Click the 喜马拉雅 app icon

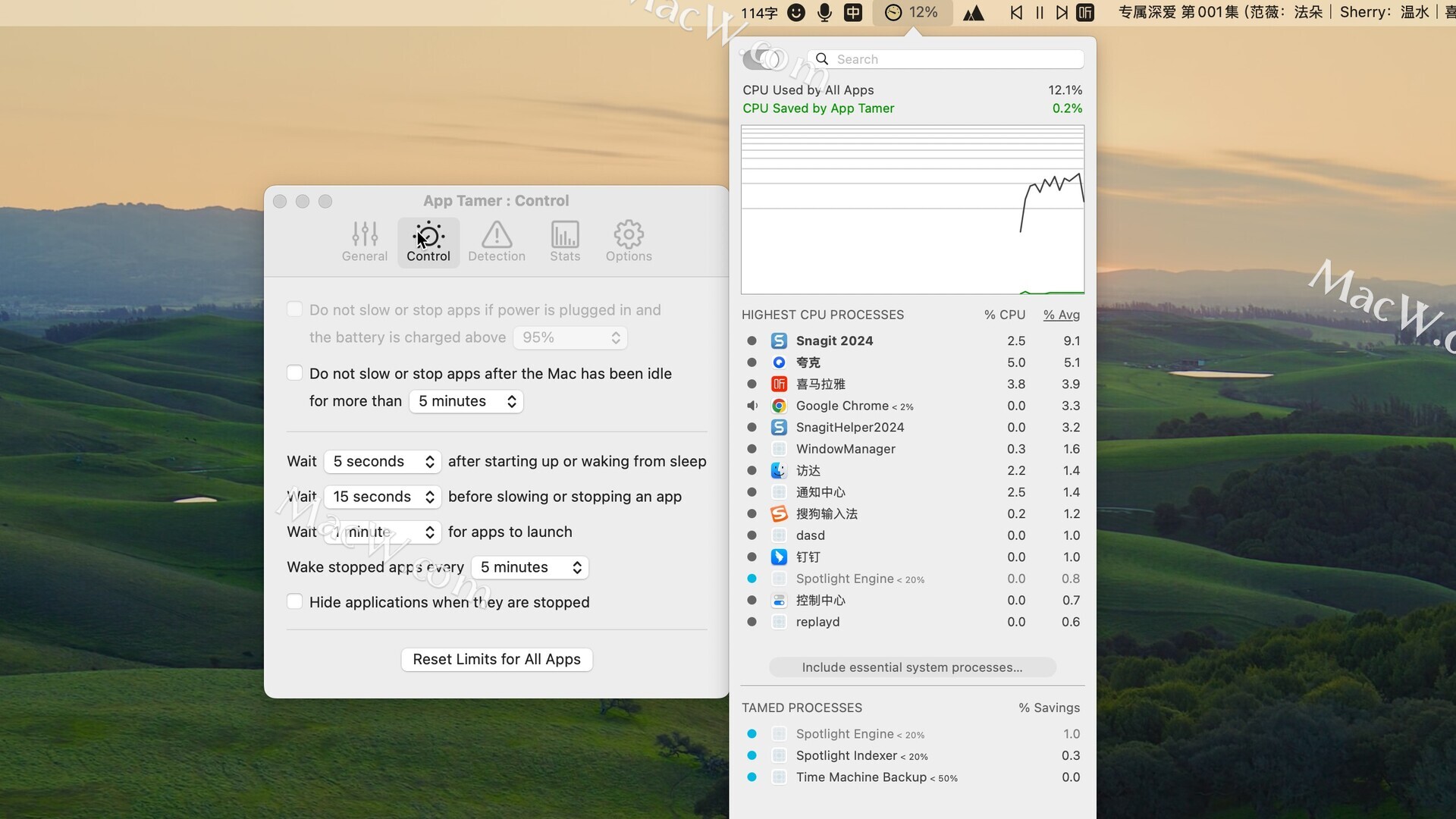coord(779,384)
